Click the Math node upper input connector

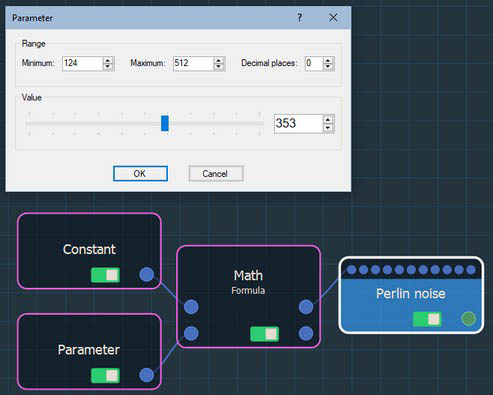coord(191,307)
